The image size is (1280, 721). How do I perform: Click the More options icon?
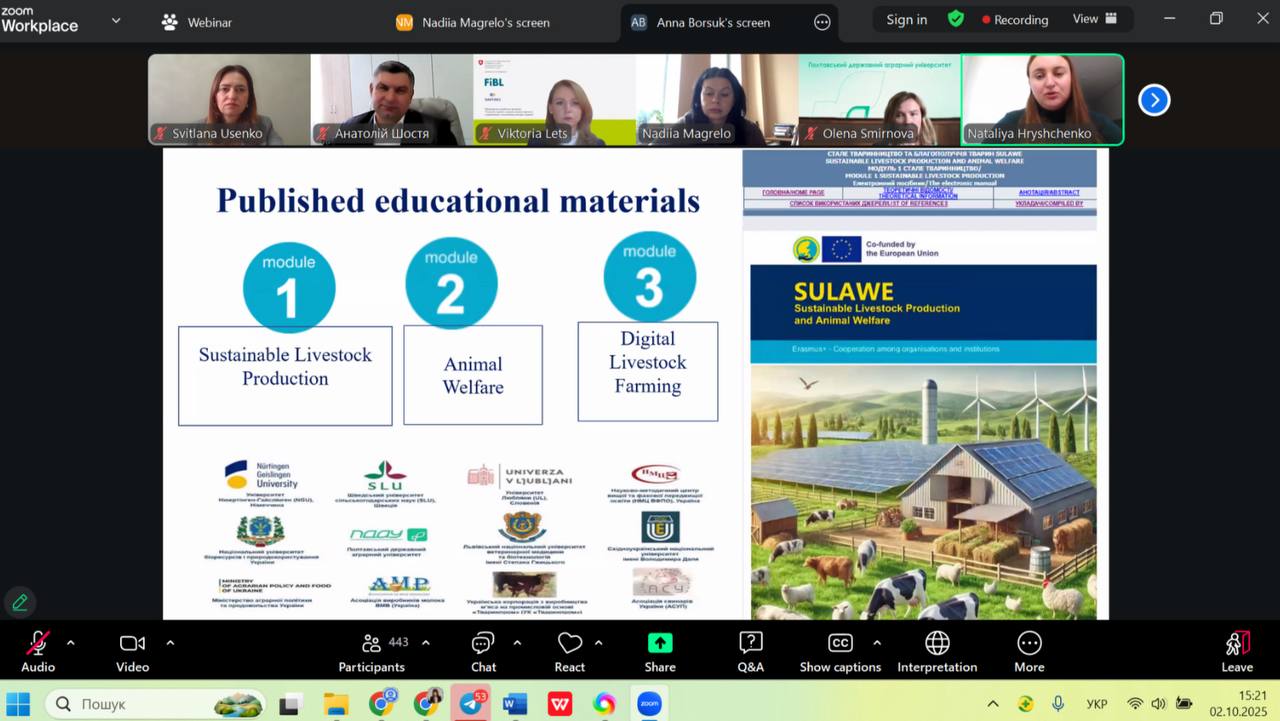coord(1029,643)
